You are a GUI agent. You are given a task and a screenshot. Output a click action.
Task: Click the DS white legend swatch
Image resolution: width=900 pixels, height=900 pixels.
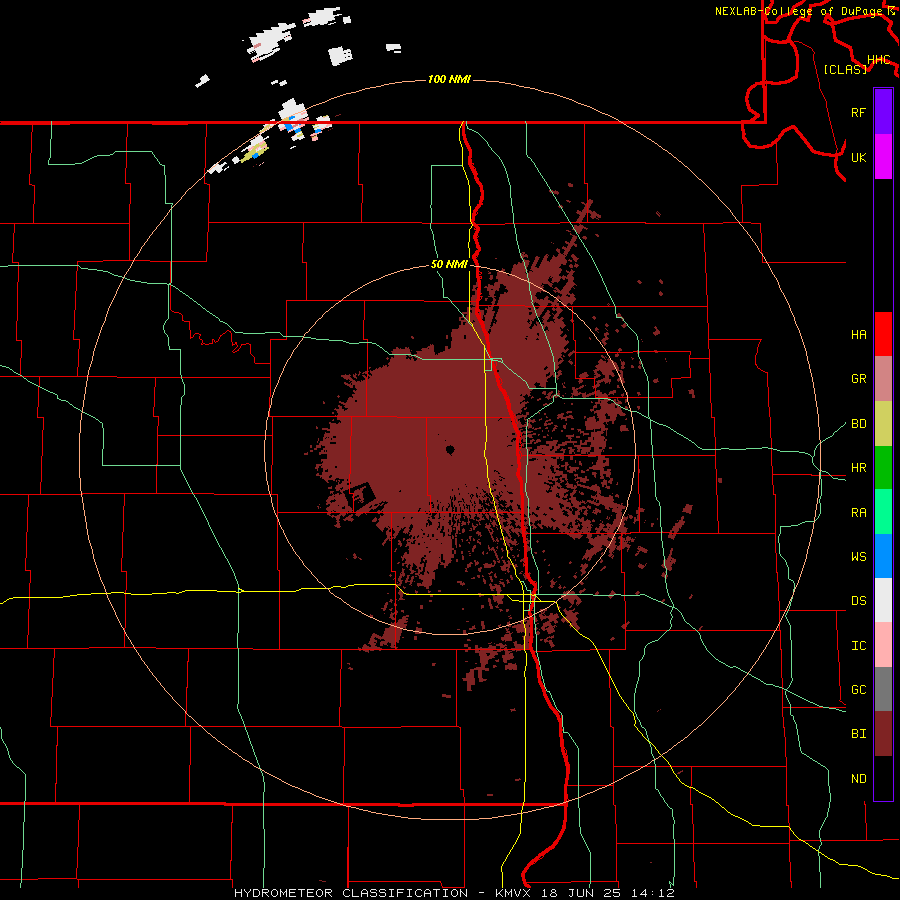883,600
